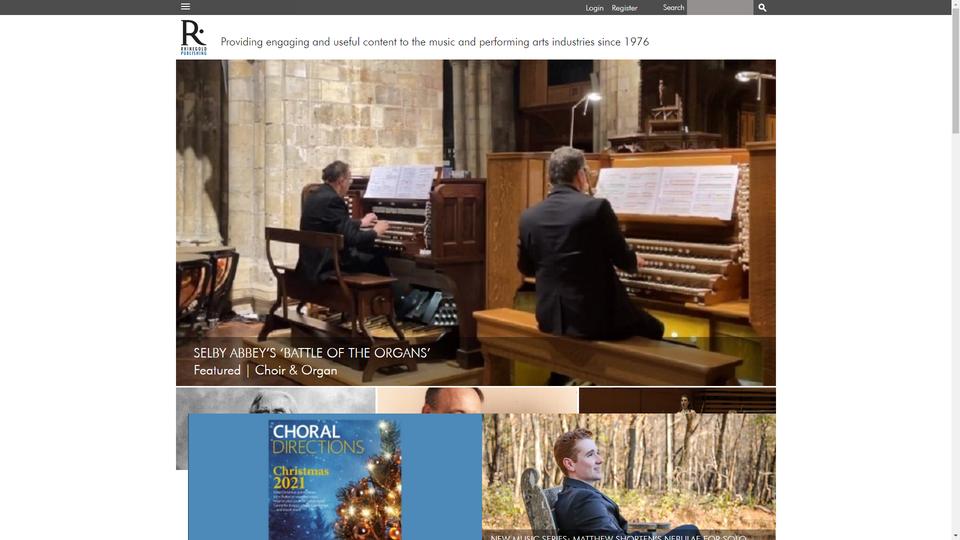This screenshot has height=540, width=960.
Task: Open the Selby Abbey's 'Battle of the Organs' headline
Action: point(312,353)
